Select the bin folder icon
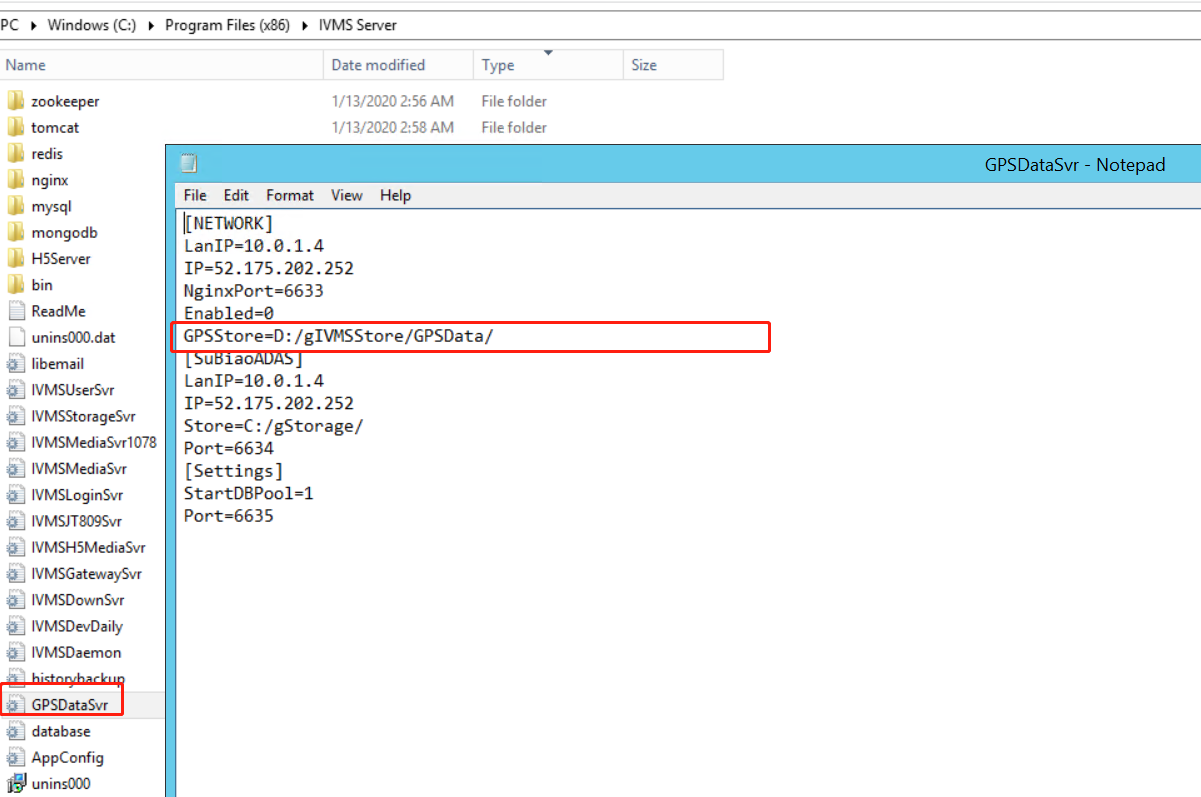The image size is (1201, 797). [x=15, y=285]
